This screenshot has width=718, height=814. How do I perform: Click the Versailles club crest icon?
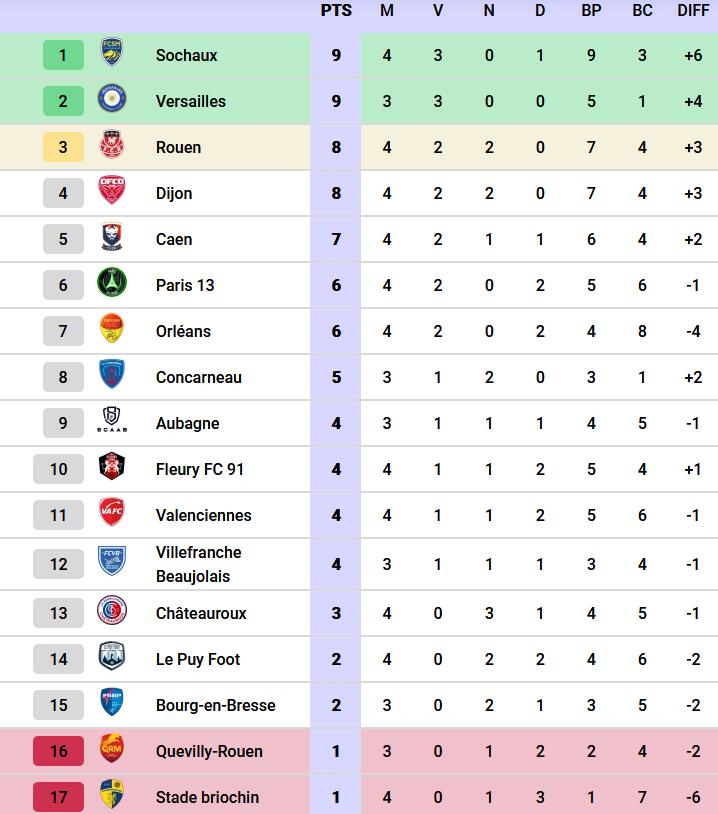coord(111,101)
